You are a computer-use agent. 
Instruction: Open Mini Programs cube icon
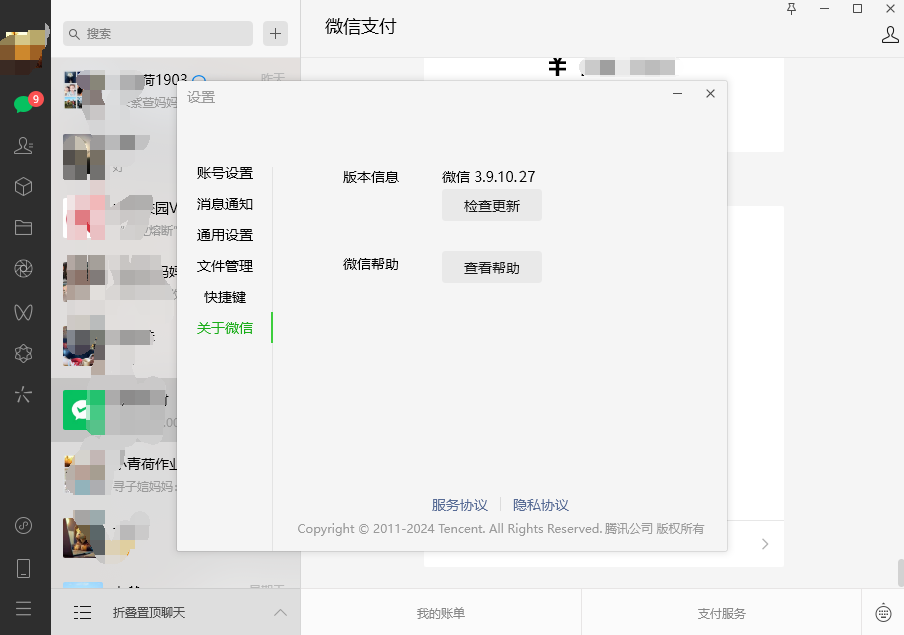coord(25,186)
